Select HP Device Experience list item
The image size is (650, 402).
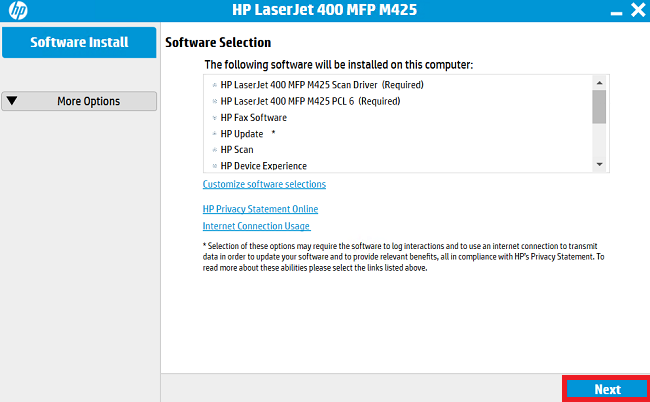264,166
